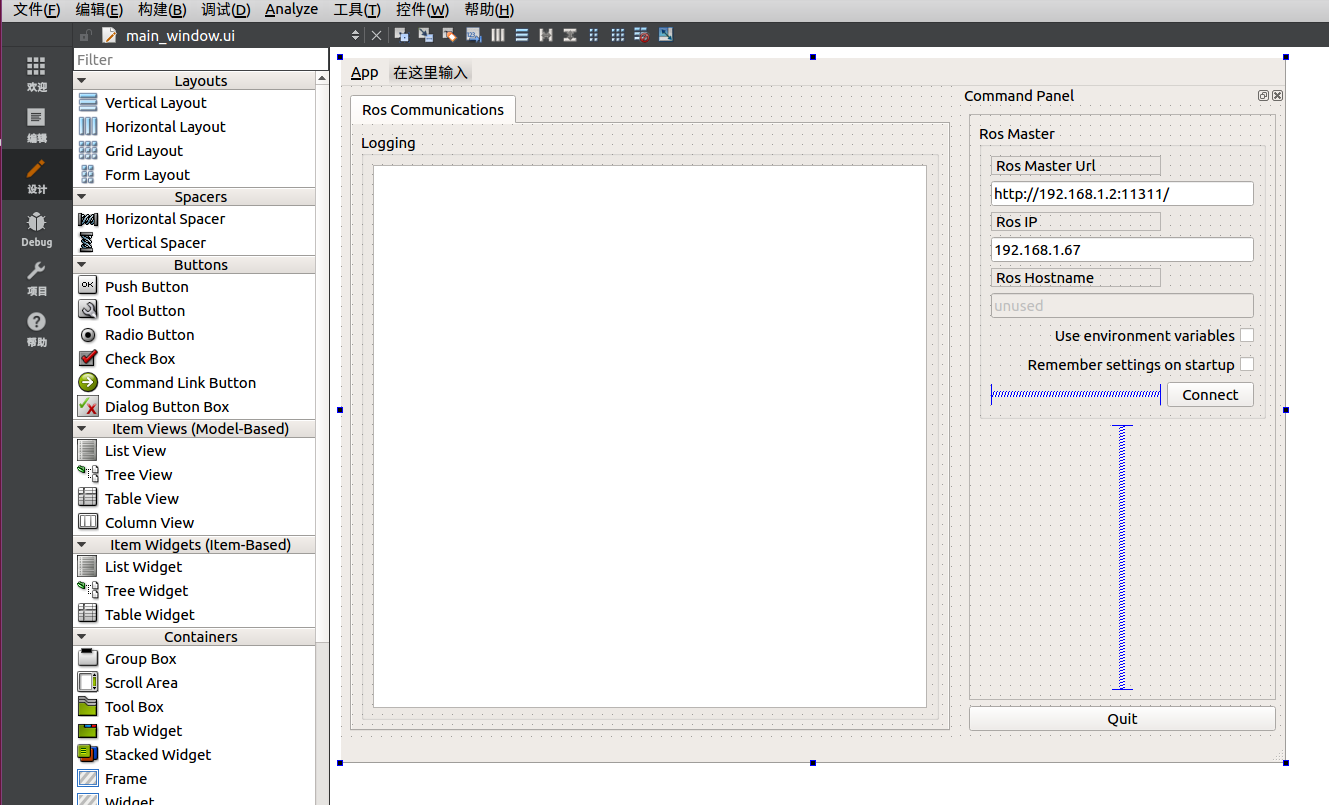
Task: Click the Adjust Size toolbar icon
Action: tap(665, 34)
